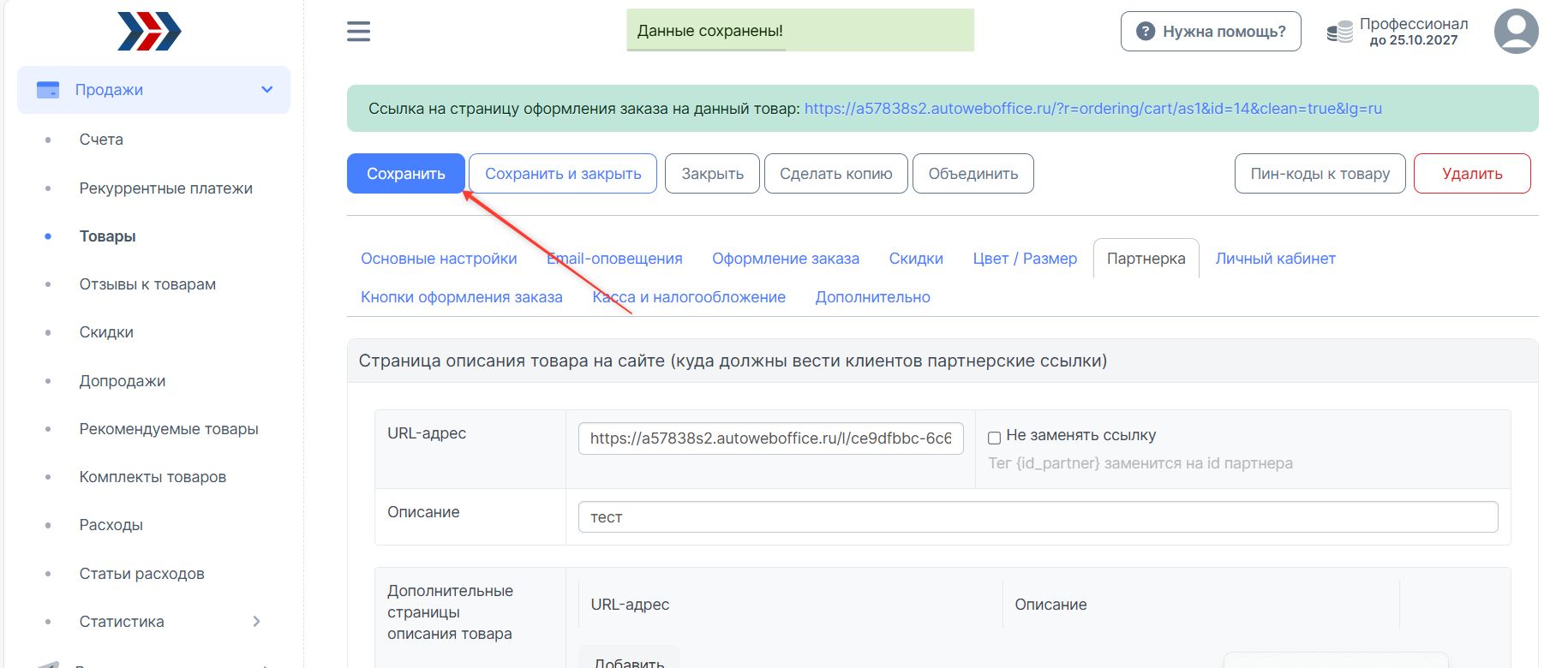This screenshot has height=668, width=1568.
Task: Select the Скидки tab
Action: coord(915,259)
